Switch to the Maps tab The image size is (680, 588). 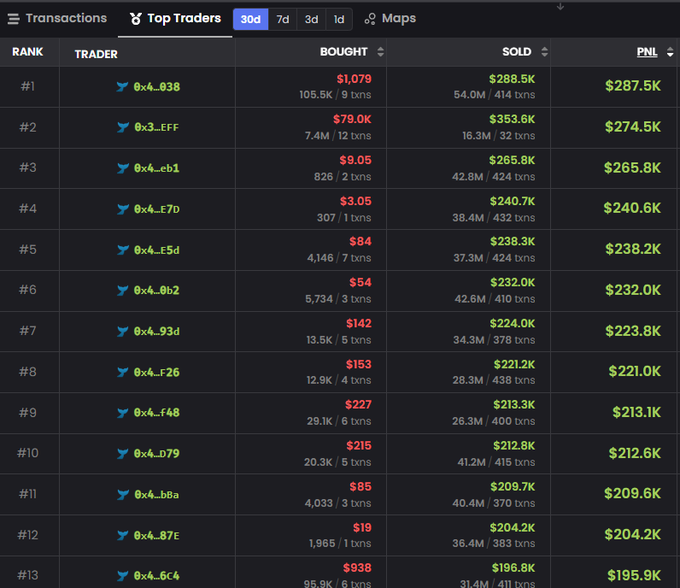(x=390, y=19)
